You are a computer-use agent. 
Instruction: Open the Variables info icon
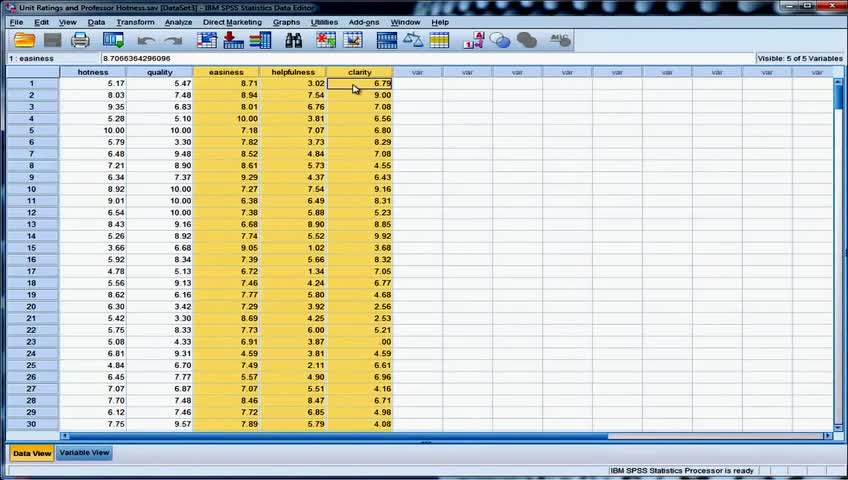260,40
